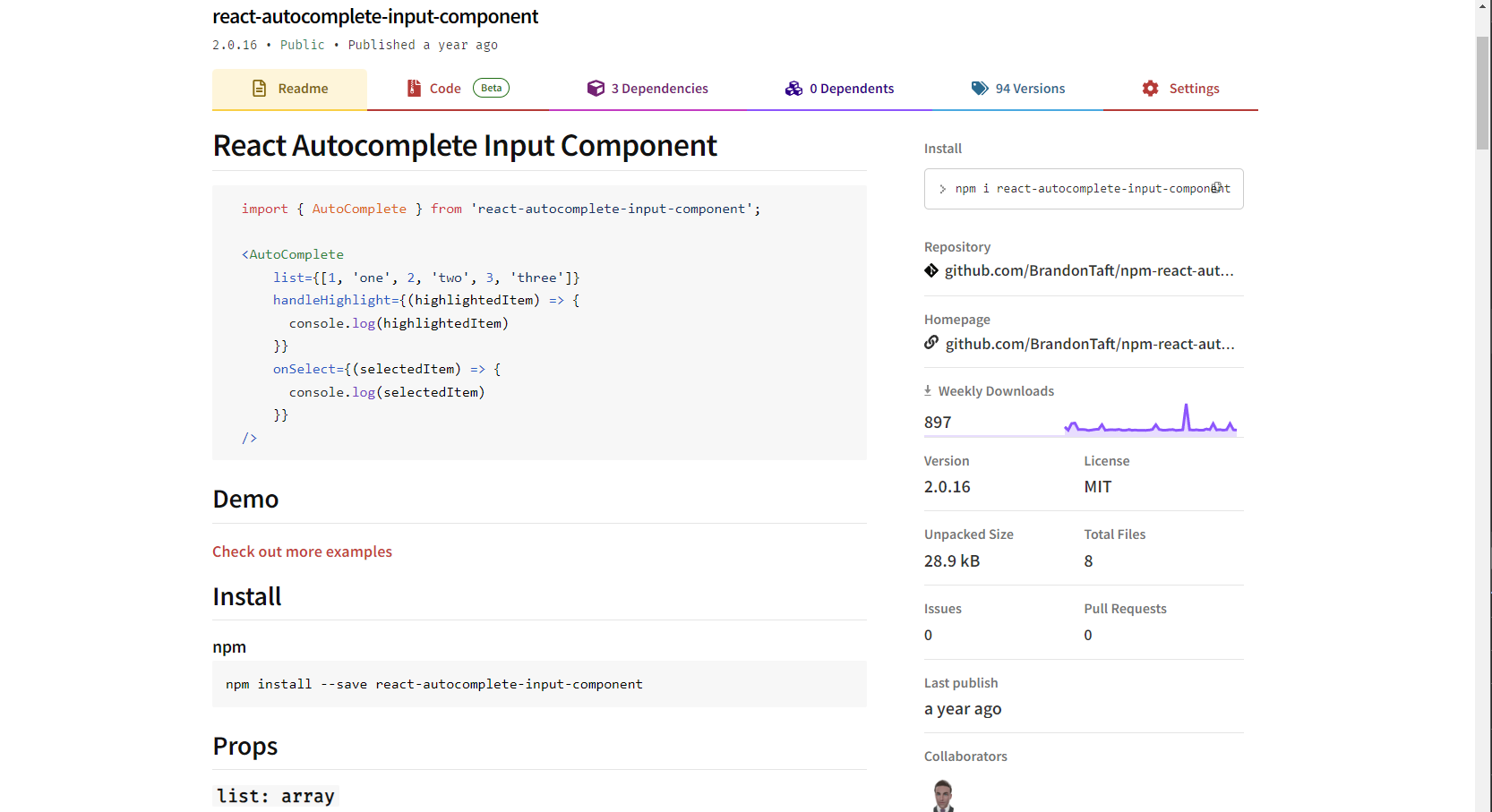This screenshot has height=812, width=1492.
Task: Copy the npm install command icon
Action: coord(1218,187)
